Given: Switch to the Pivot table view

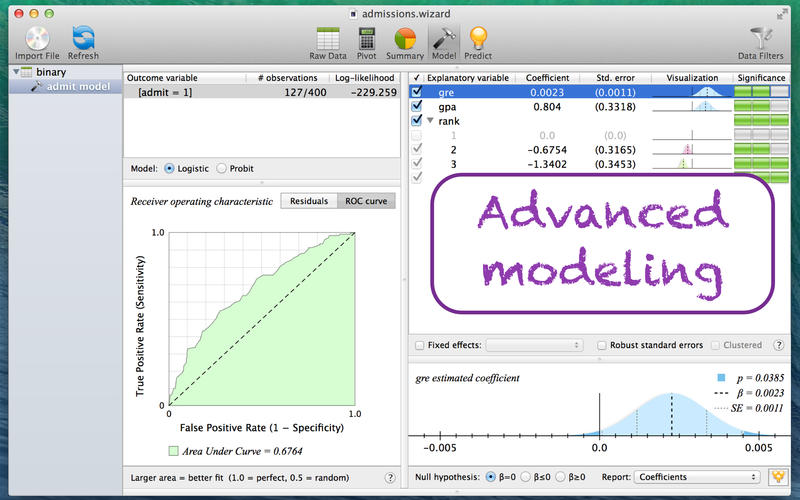Looking at the screenshot, I should click(x=367, y=38).
